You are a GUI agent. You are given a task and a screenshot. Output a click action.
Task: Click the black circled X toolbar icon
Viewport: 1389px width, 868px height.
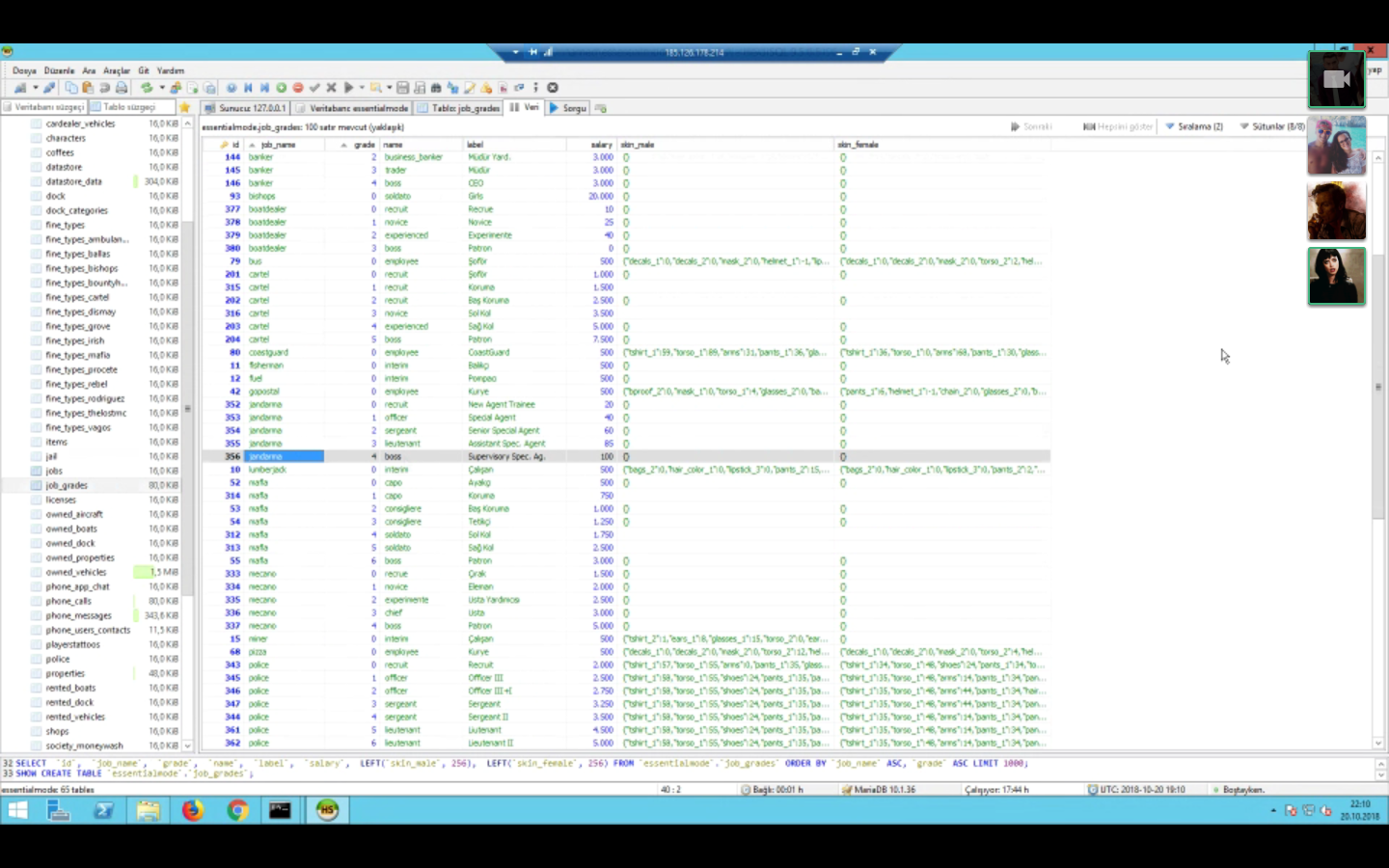point(553,88)
